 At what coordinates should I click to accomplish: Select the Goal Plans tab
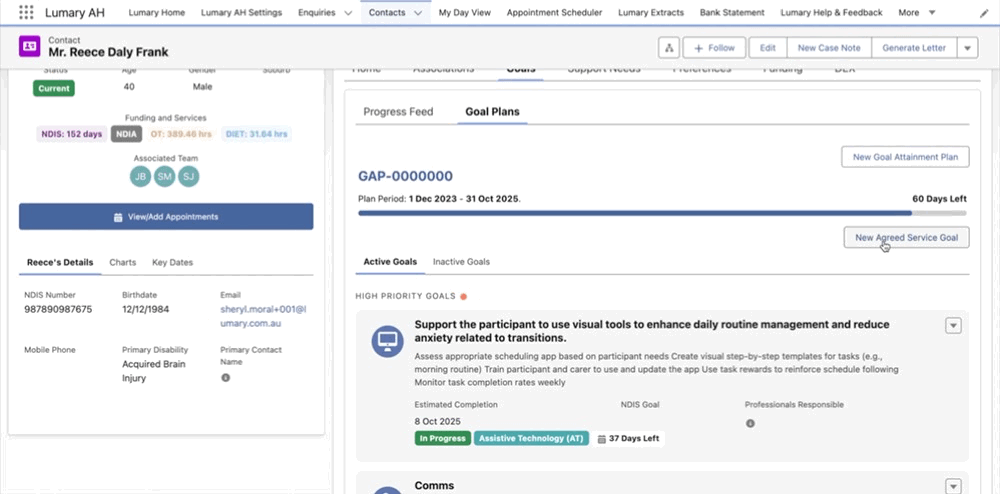click(x=492, y=112)
